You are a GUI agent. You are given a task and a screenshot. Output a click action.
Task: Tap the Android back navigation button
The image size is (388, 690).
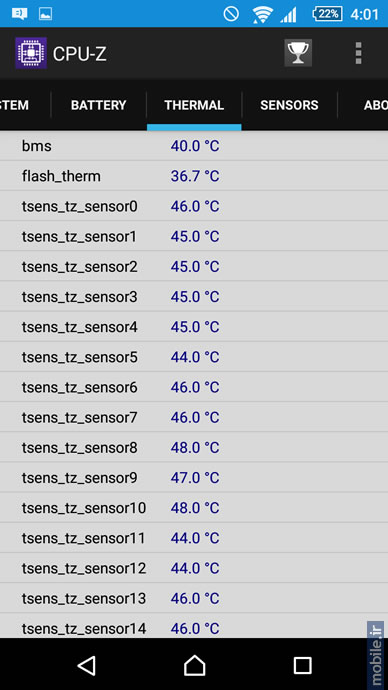pos(87,664)
